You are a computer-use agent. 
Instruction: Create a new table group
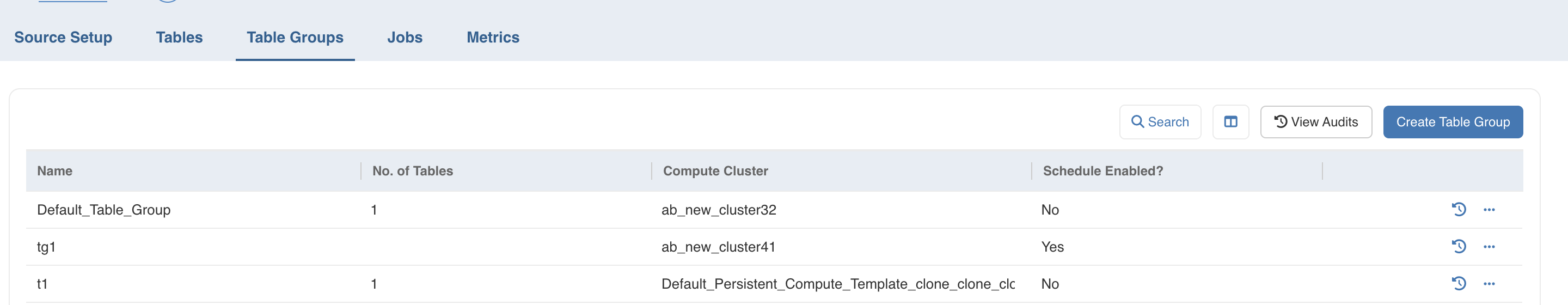coord(1453,122)
